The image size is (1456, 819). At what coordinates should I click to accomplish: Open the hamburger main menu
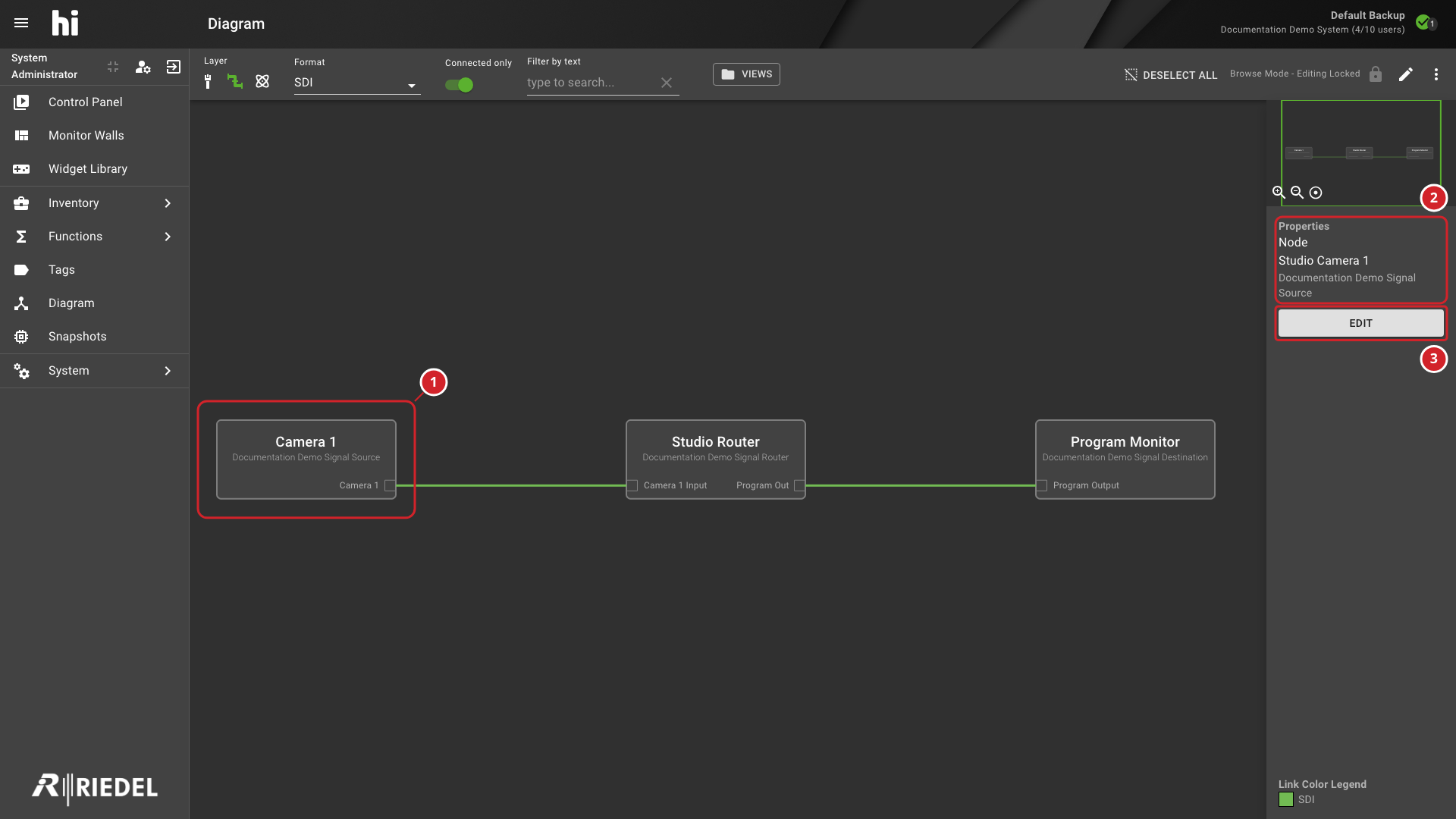tap(21, 23)
